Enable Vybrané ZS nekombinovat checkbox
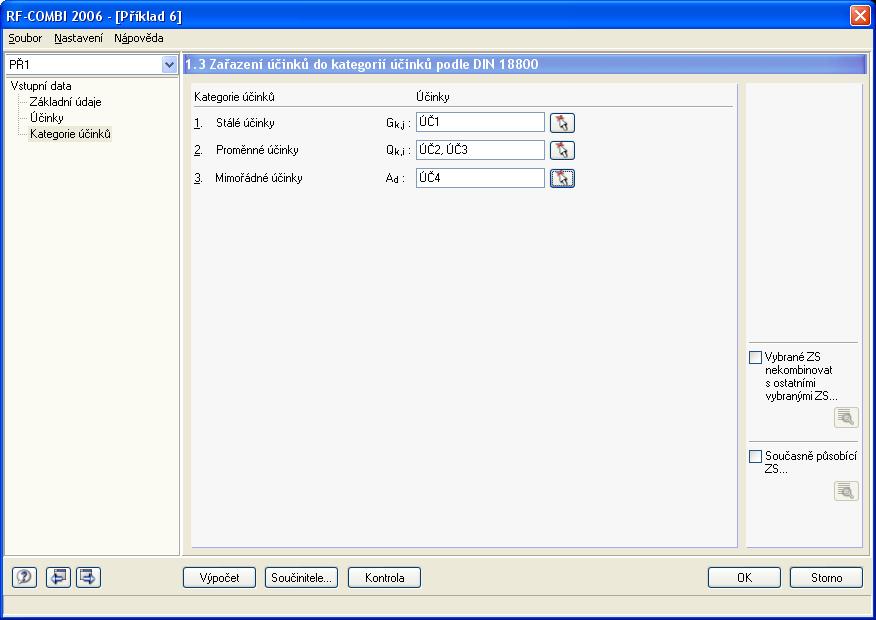 (755, 357)
